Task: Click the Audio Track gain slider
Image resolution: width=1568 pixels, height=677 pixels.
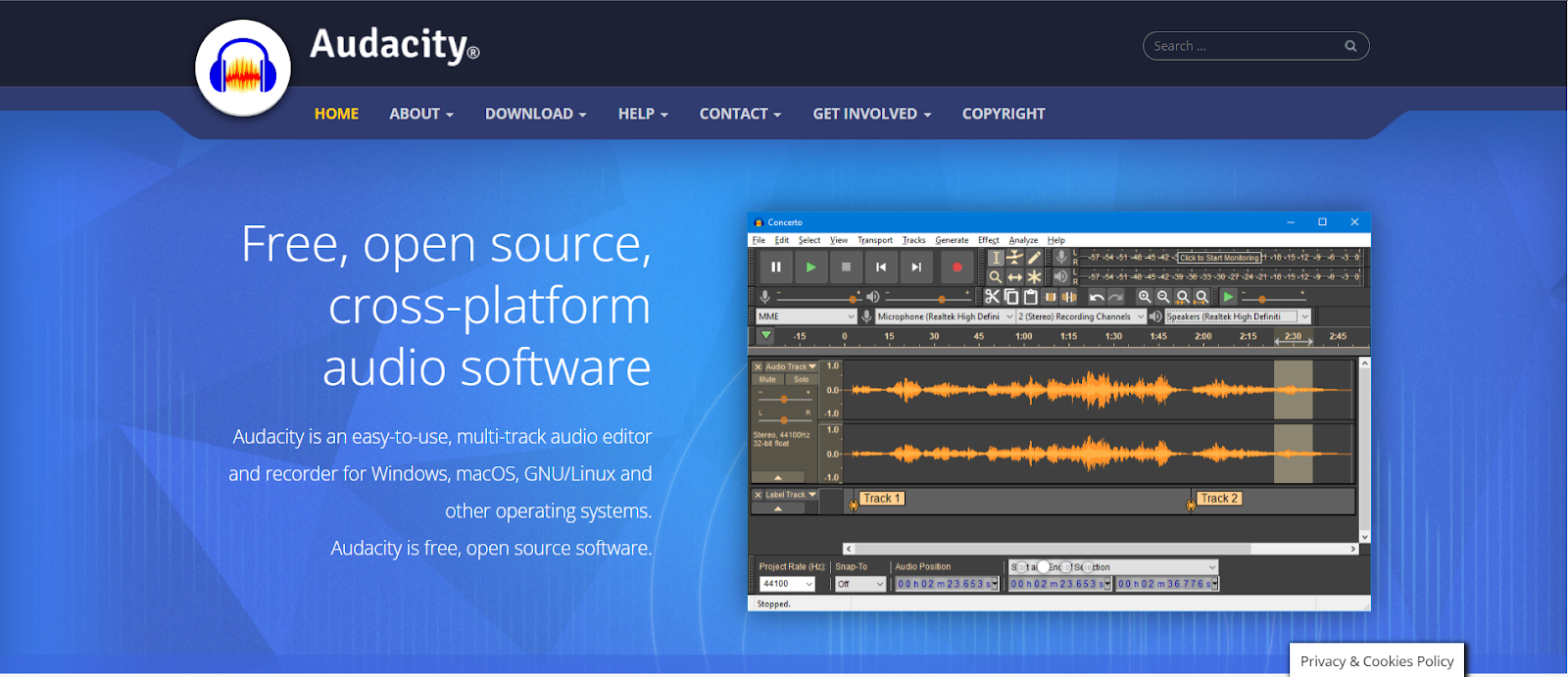Action: tap(784, 399)
